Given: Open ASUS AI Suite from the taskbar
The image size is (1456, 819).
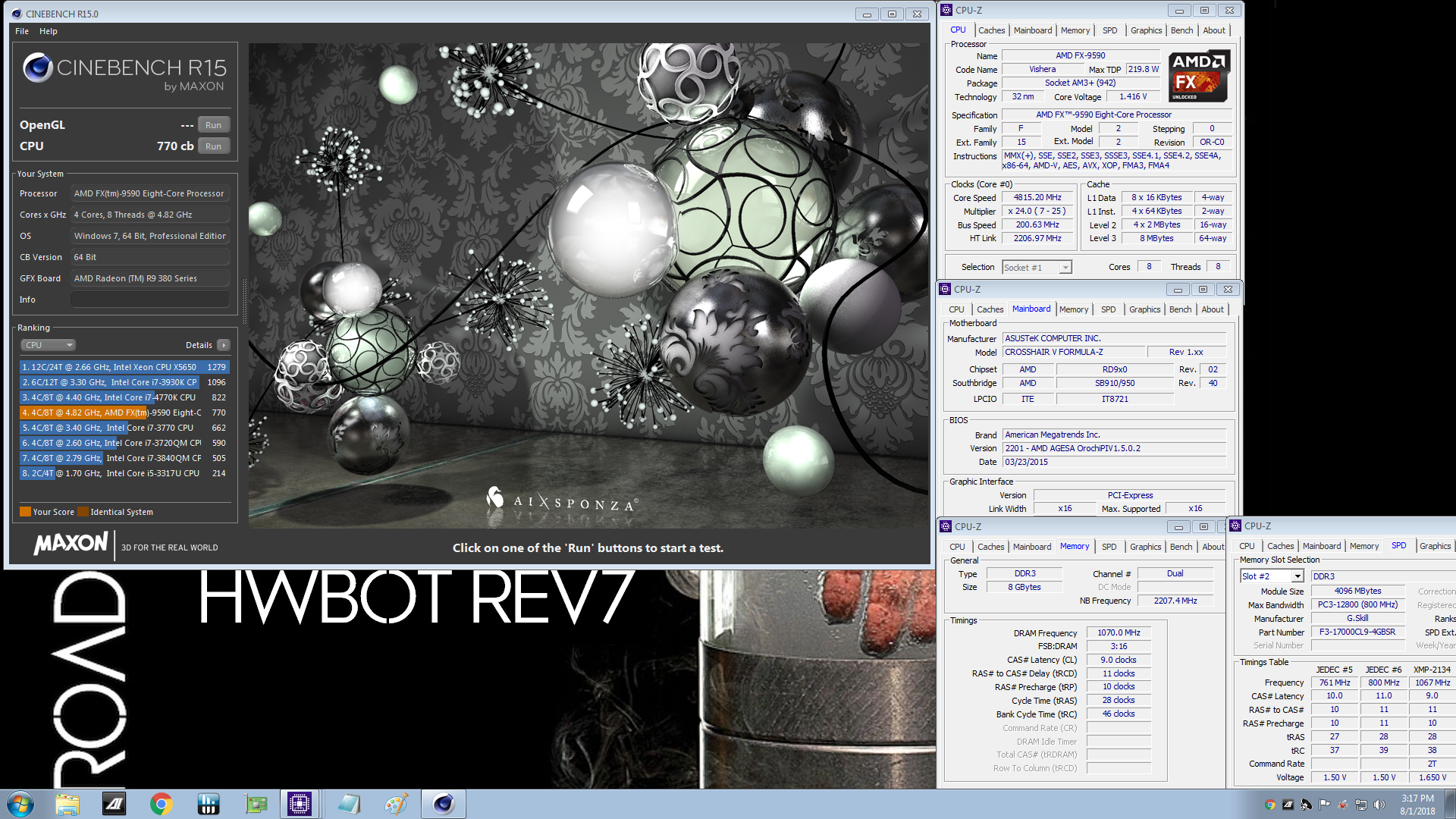Looking at the screenshot, I should [x=115, y=804].
